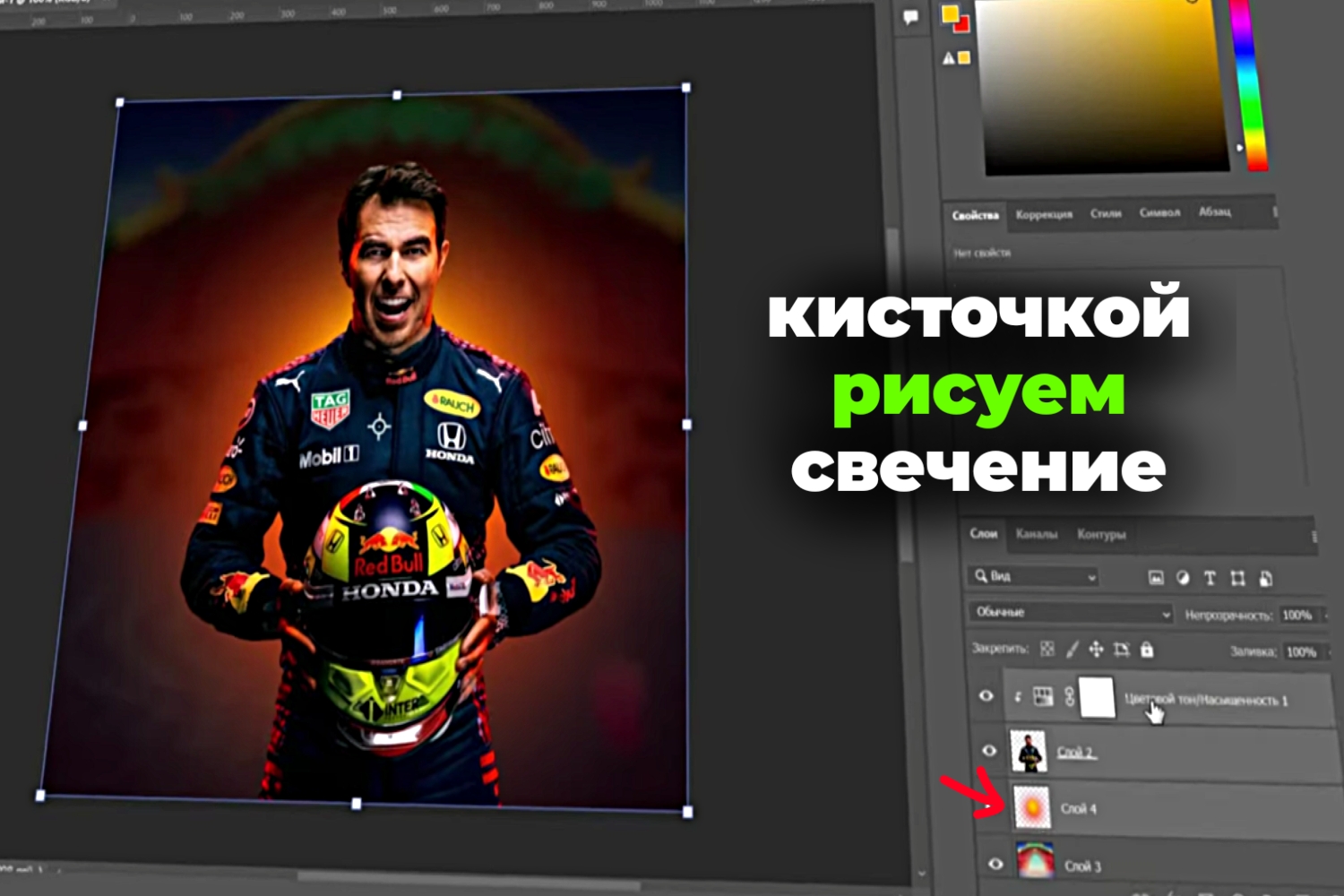Click the Непрозрачность 100% field
The height and width of the screenshot is (896, 1344).
coord(1298,616)
